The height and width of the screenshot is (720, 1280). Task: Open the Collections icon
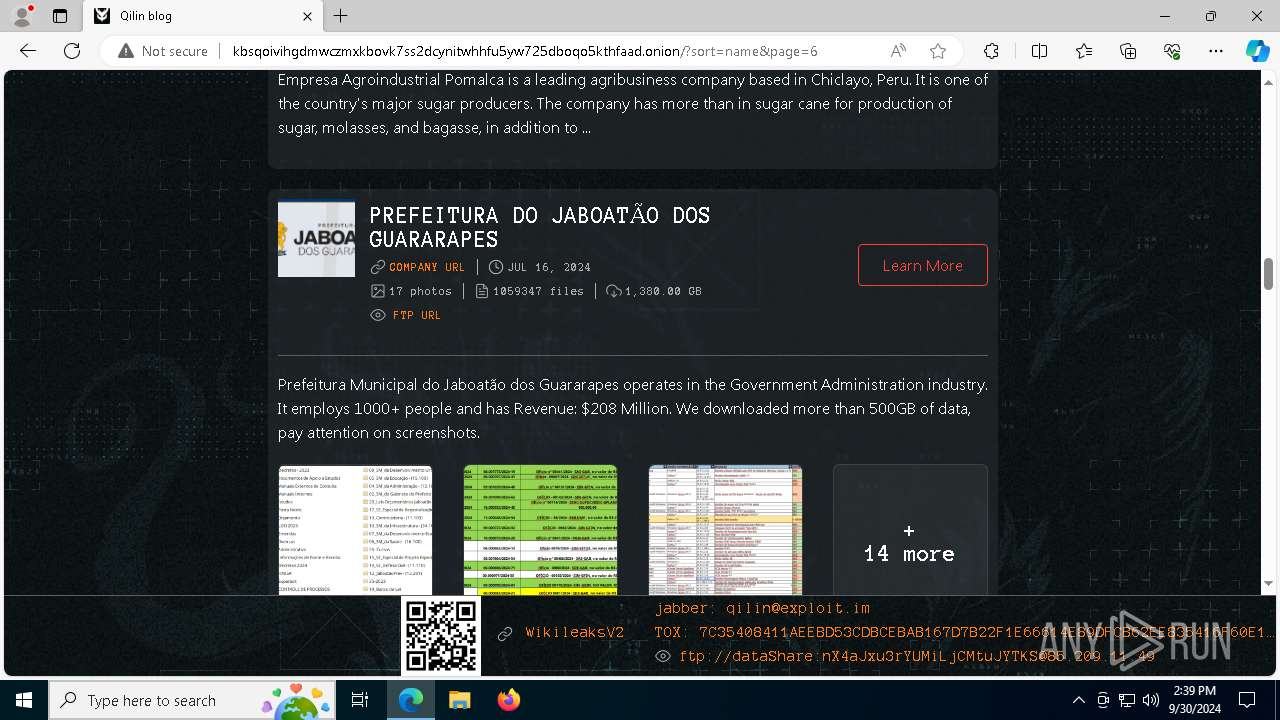pyautogui.click(x=1128, y=51)
